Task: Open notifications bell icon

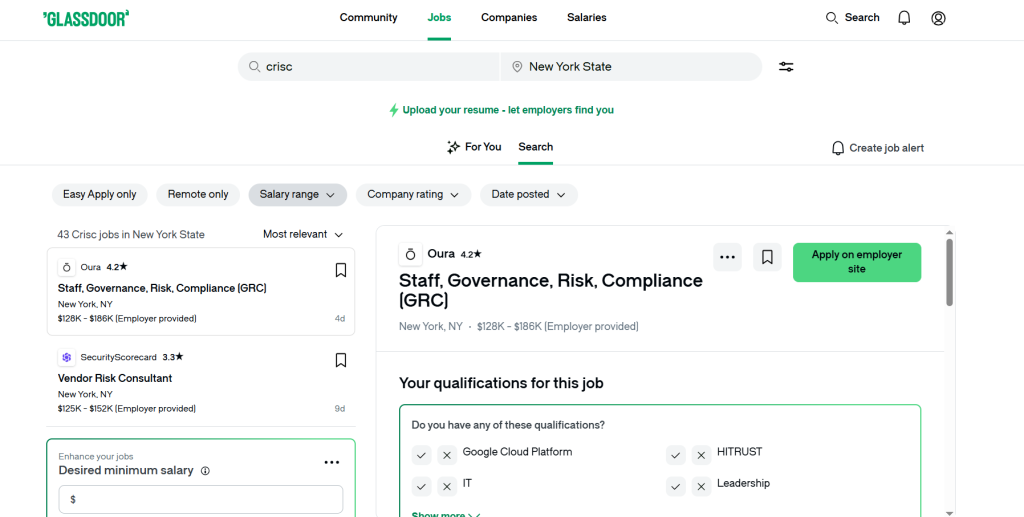Action: tap(904, 18)
